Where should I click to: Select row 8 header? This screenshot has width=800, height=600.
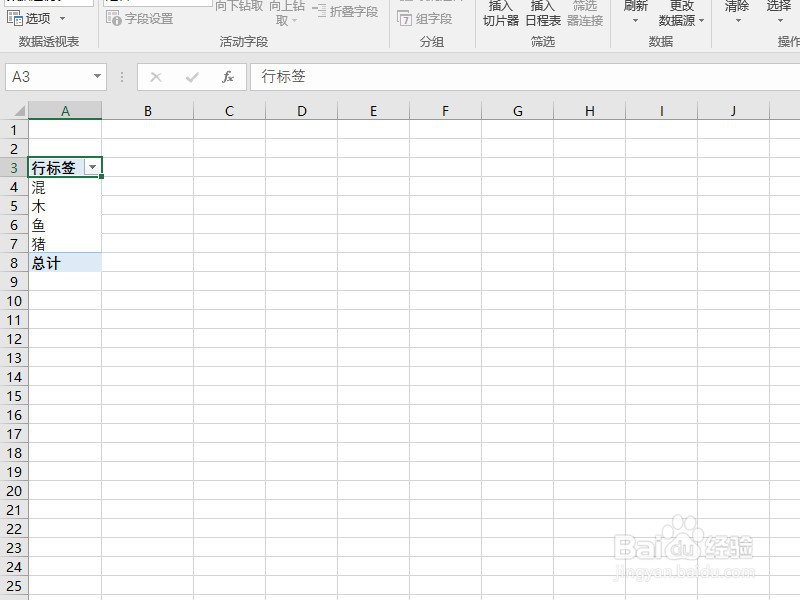pyautogui.click(x=14, y=263)
